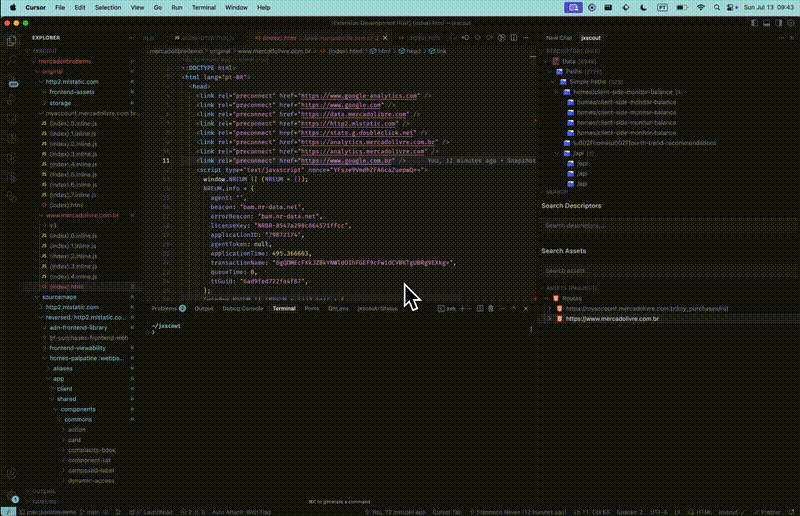This screenshot has height=516, width=800.
Task: Switch to the Output panel tab
Action: click(x=204, y=308)
